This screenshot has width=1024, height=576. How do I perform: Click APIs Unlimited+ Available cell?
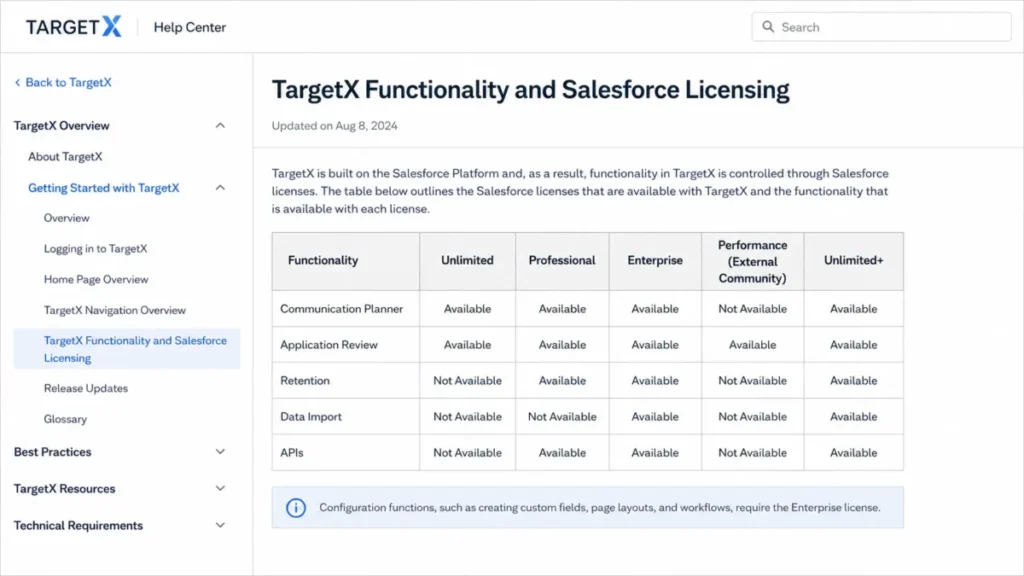tap(854, 453)
